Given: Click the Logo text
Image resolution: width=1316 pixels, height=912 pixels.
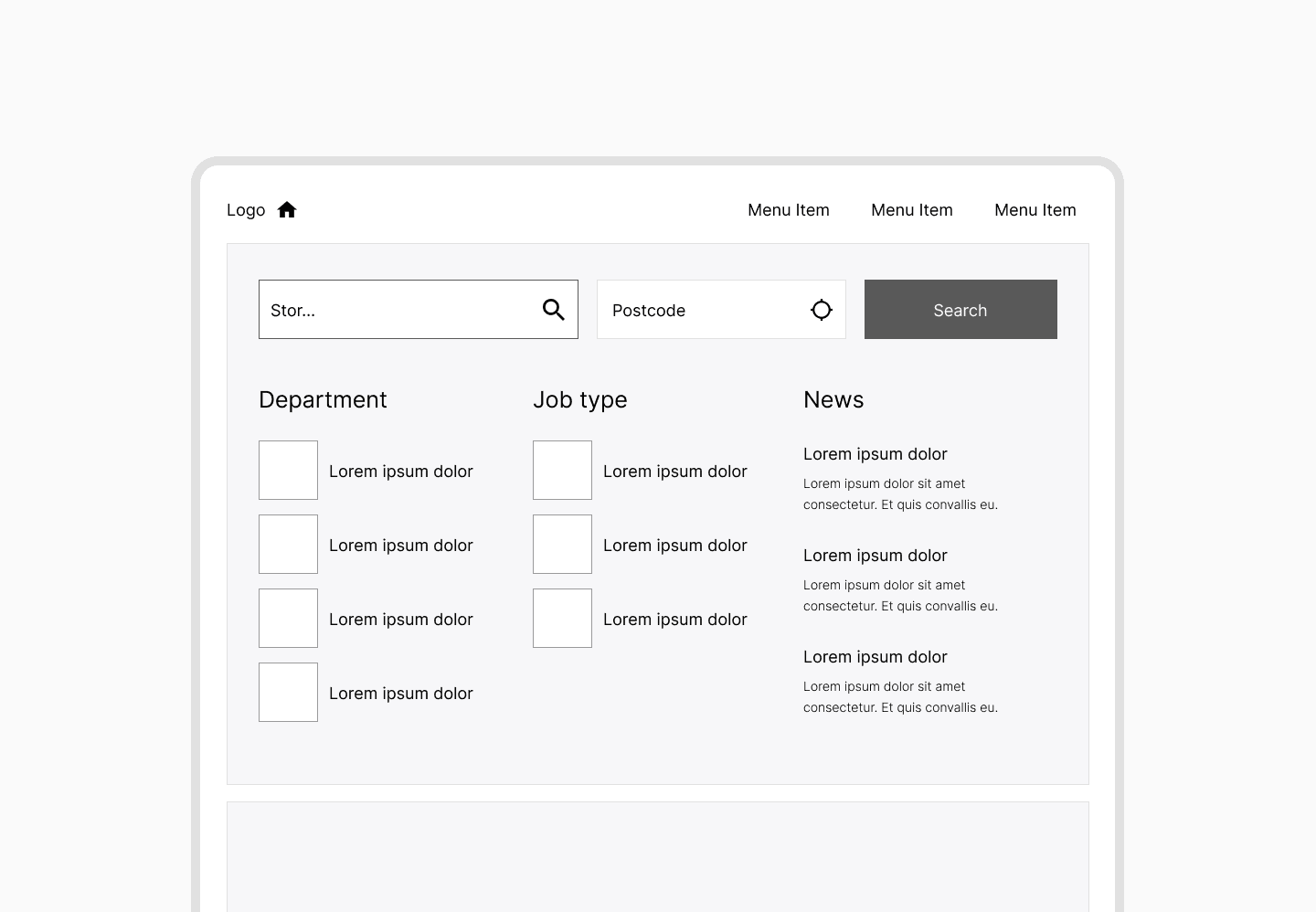Looking at the screenshot, I should pyautogui.click(x=246, y=210).
